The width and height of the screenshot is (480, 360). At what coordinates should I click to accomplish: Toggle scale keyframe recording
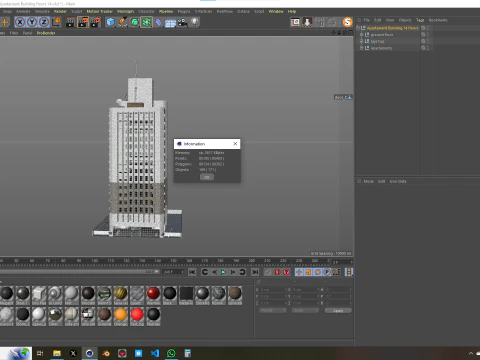tap(308, 272)
